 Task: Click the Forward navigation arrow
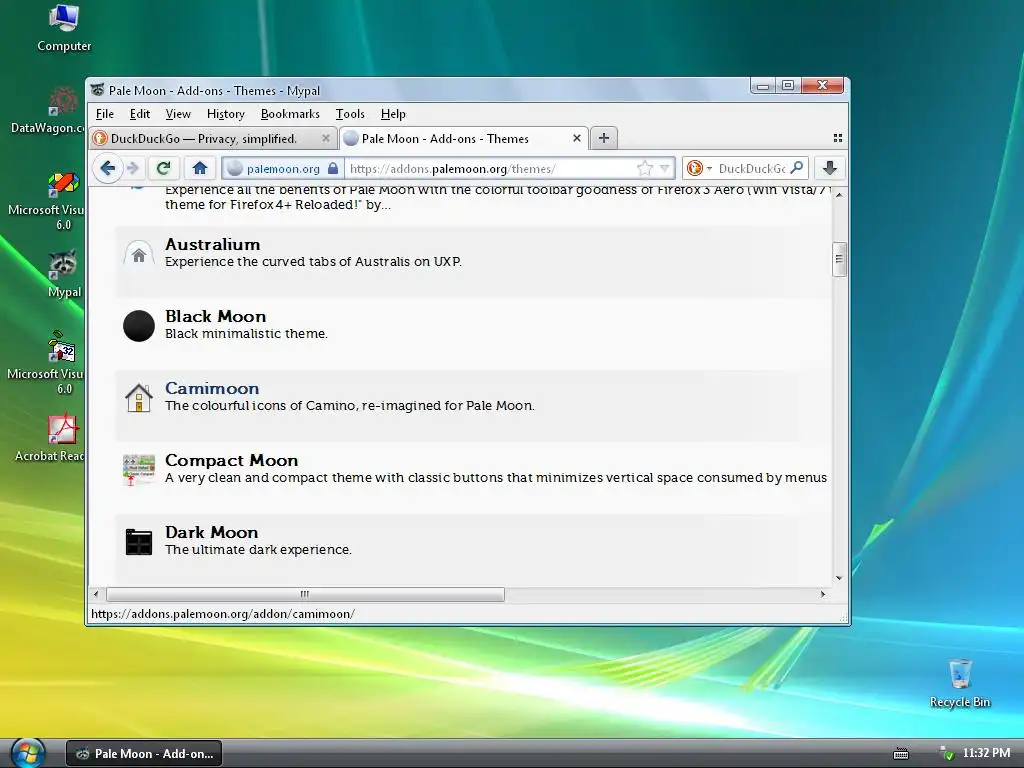coord(133,168)
